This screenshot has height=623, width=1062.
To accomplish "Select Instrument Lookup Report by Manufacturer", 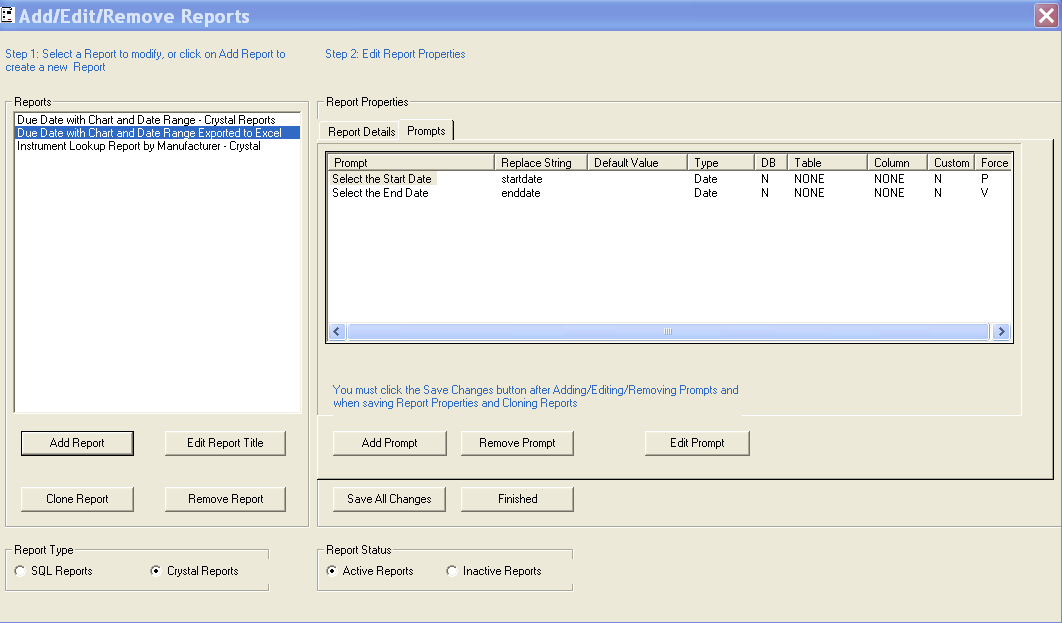I will (x=138, y=146).
